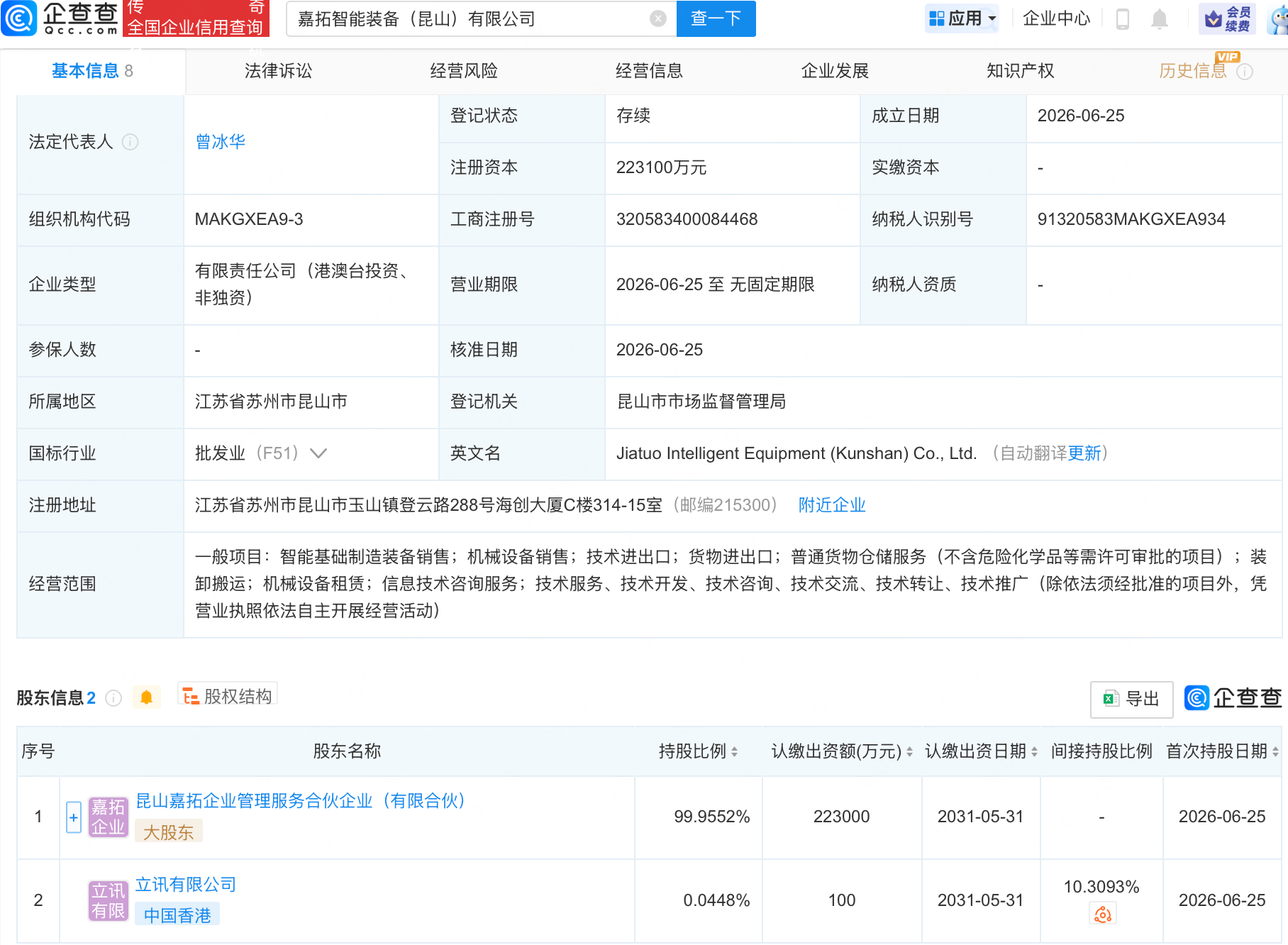
Task: Click the 大股东 tag
Action: pyautogui.click(x=169, y=832)
